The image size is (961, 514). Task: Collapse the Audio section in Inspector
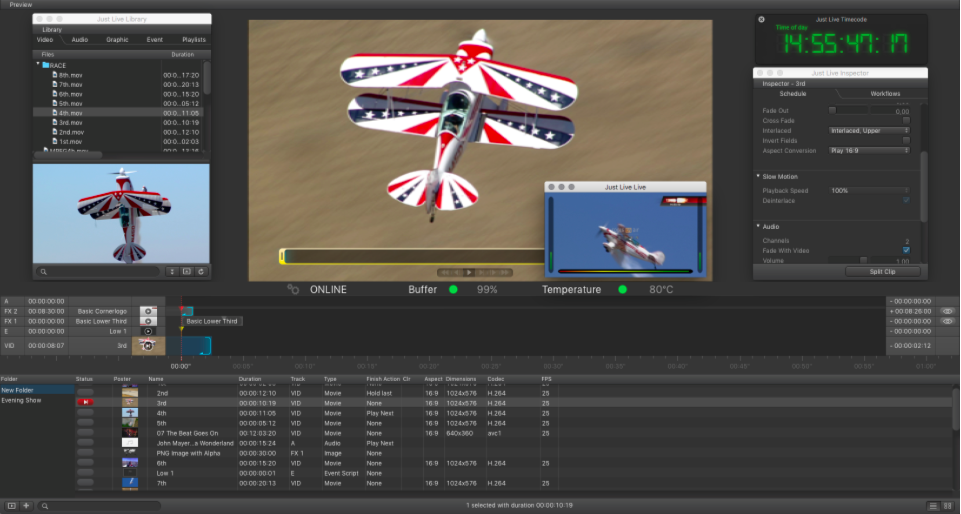click(x=758, y=227)
